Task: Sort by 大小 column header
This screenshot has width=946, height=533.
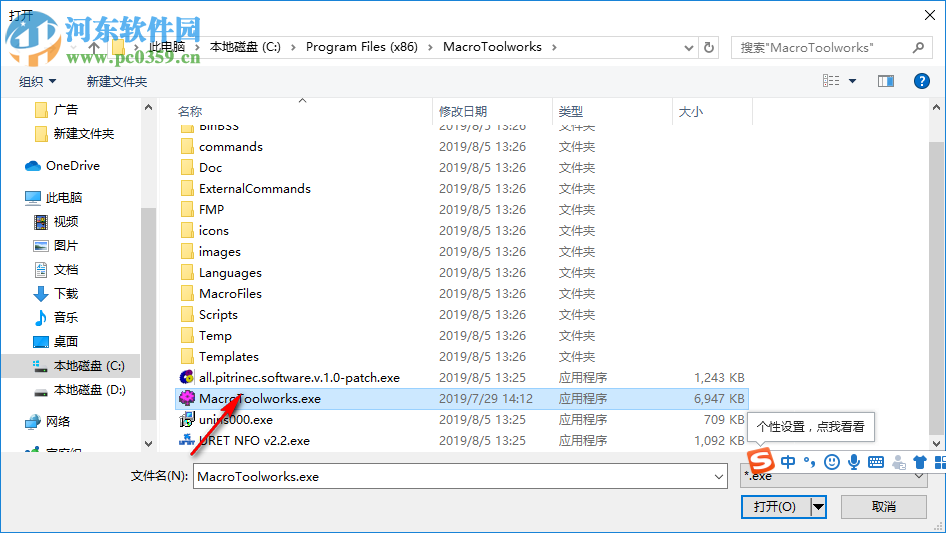Action: pyautogui.click(x=691, y=111)
